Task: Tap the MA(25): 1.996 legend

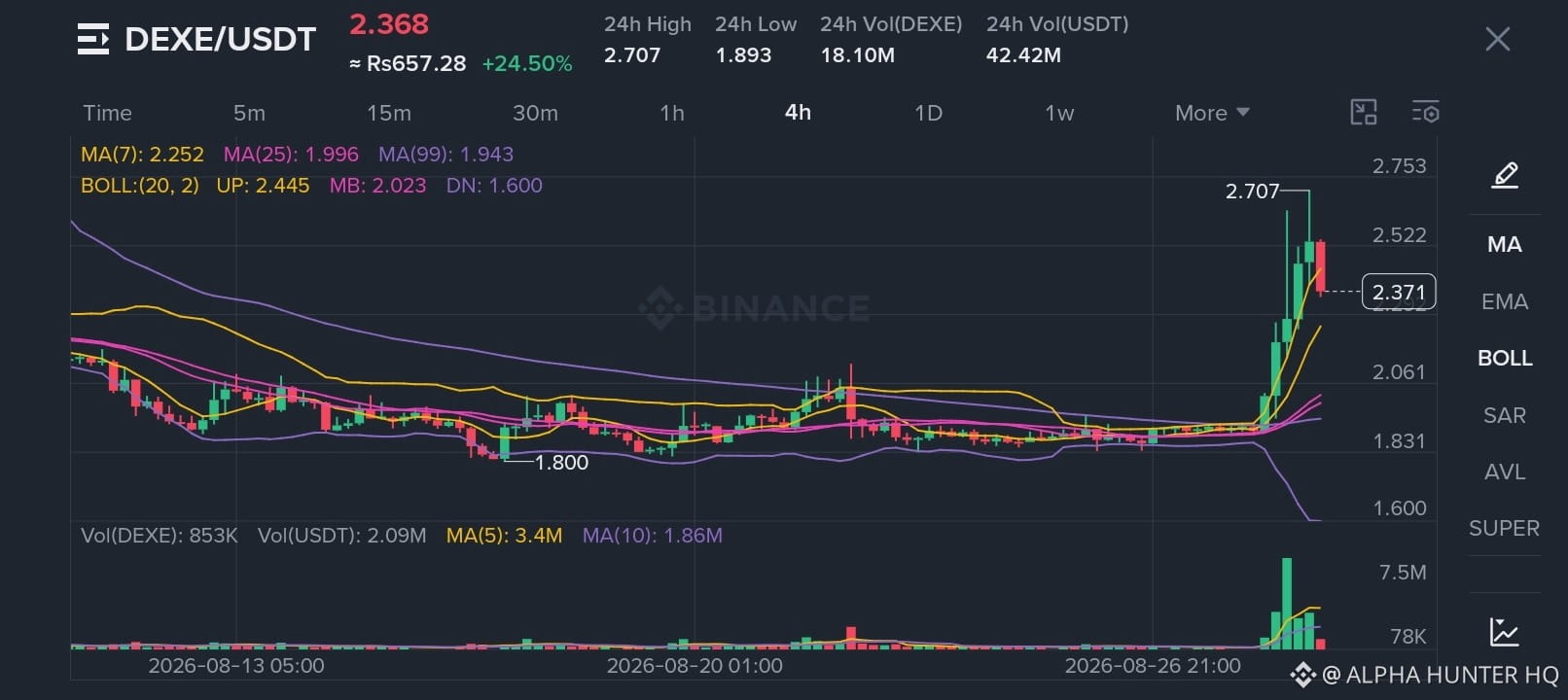Action: (291, 155)
